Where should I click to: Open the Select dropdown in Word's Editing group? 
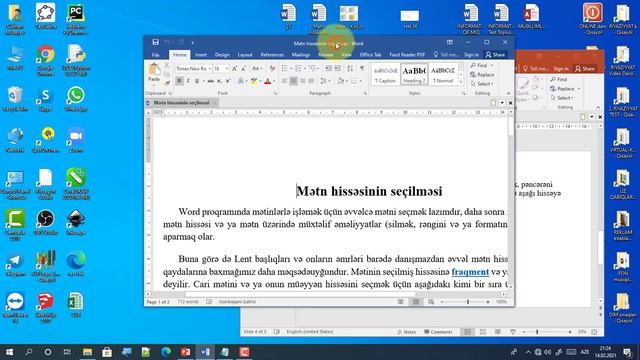tap(482, 84)
